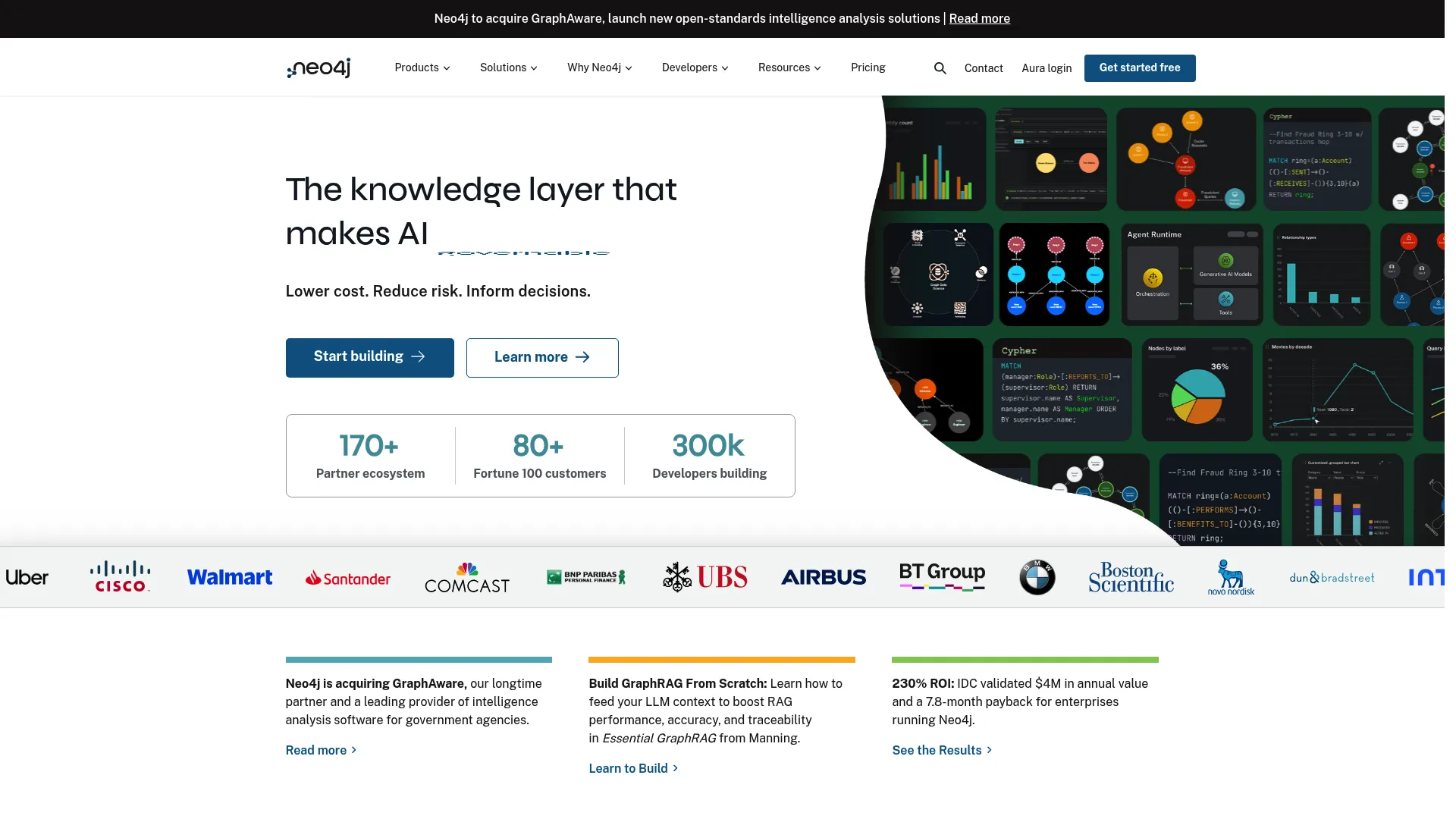Image resolution: width=1456 pixels, height=819 pixels.
Task: Click the Novo Nordisk logo
Action: coord(1231,578)
